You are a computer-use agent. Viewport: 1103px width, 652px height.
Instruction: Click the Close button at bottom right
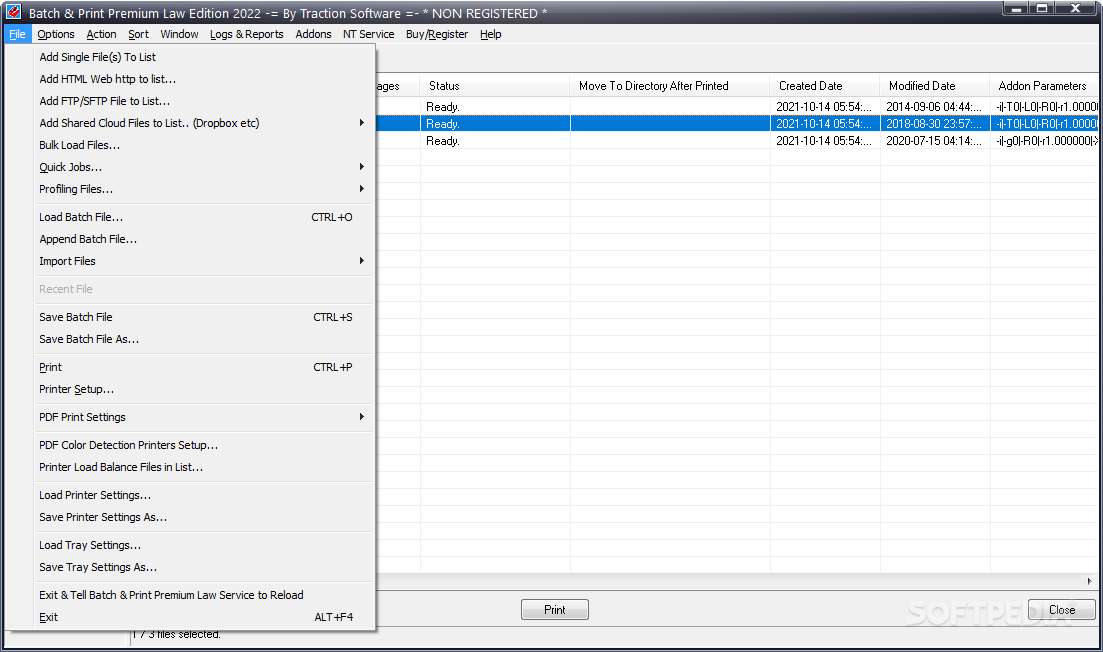pos(1061,609)
